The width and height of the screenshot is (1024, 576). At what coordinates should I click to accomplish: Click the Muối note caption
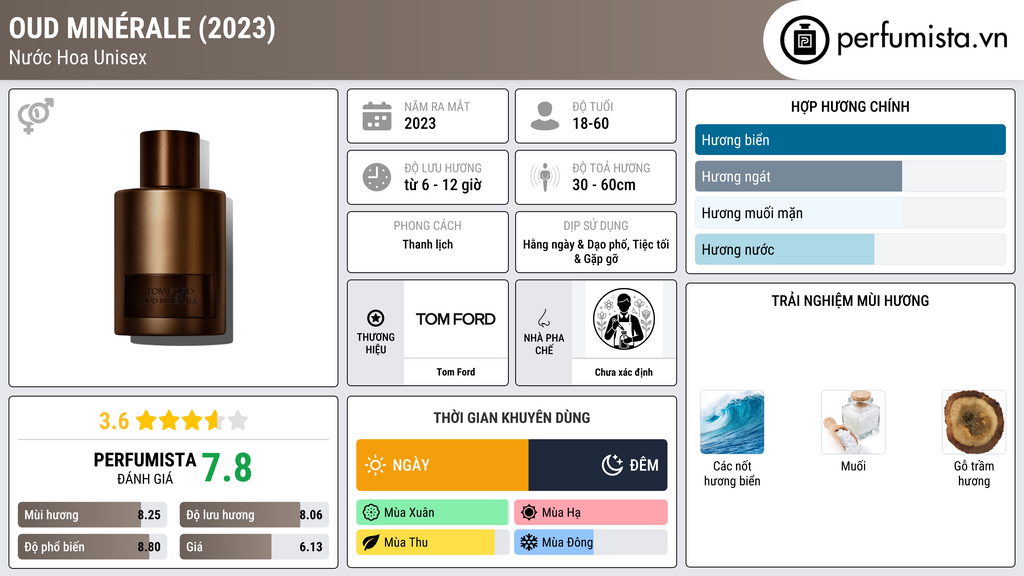point(853,466)
